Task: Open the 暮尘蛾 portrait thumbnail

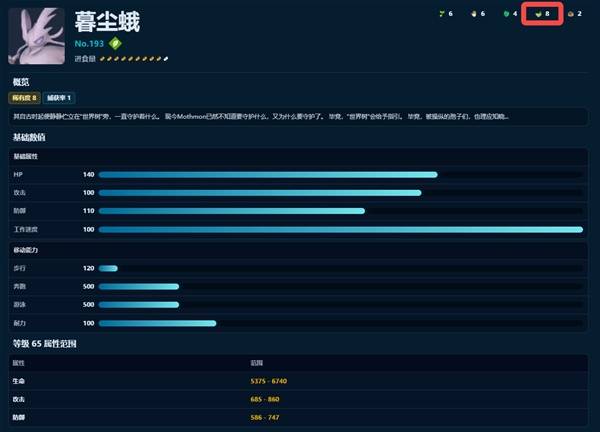Action: click(36, 36)
